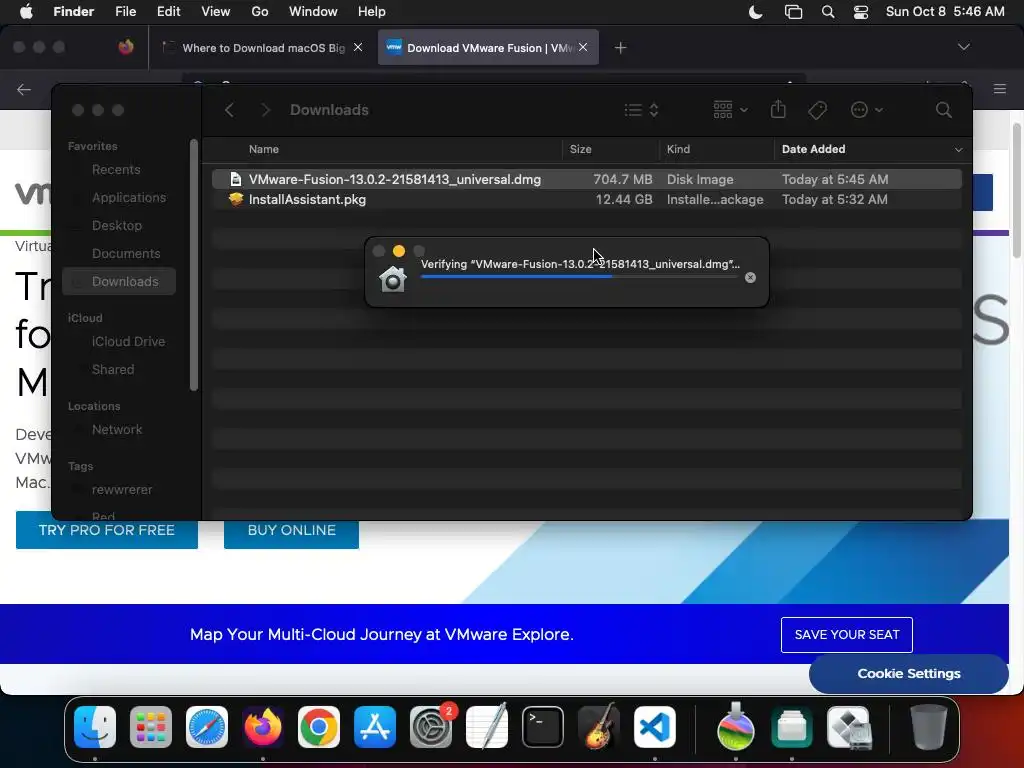Screen dimensions: 1024x768
Task: Open the Window menu
Action: click(313, 12)
